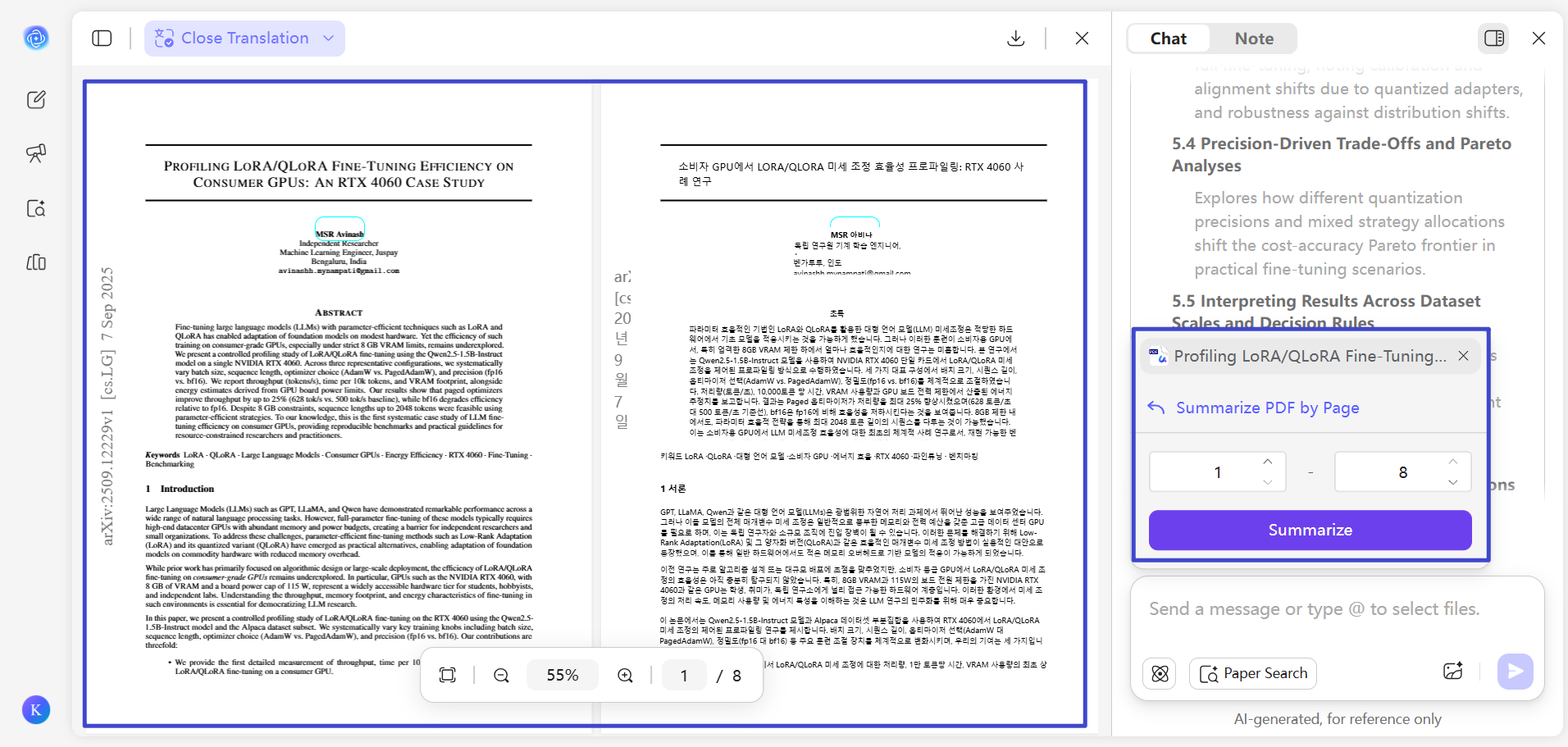Toggle the left sidebar panel icon
Screen dimensions: 1568x747
(x=102, y=39)
